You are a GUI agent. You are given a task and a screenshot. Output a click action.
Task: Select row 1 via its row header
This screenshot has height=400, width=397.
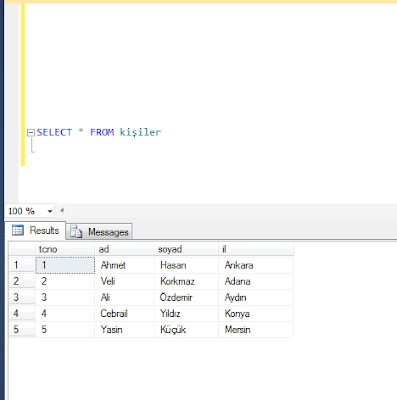[x=22, y=265]
